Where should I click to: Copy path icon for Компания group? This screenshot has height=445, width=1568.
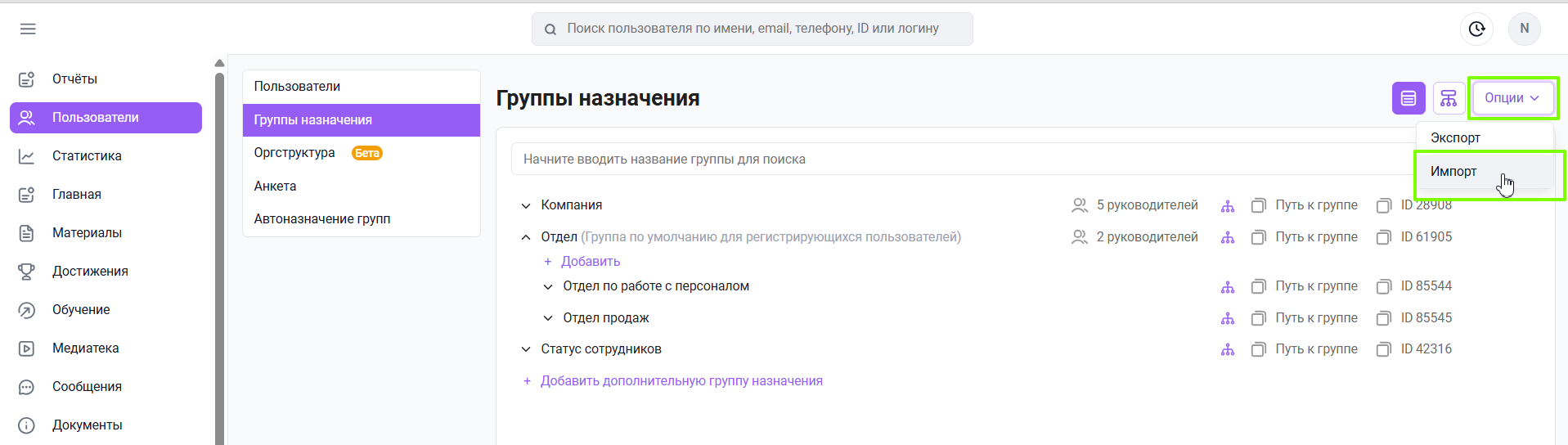[x=1259, y=206]
